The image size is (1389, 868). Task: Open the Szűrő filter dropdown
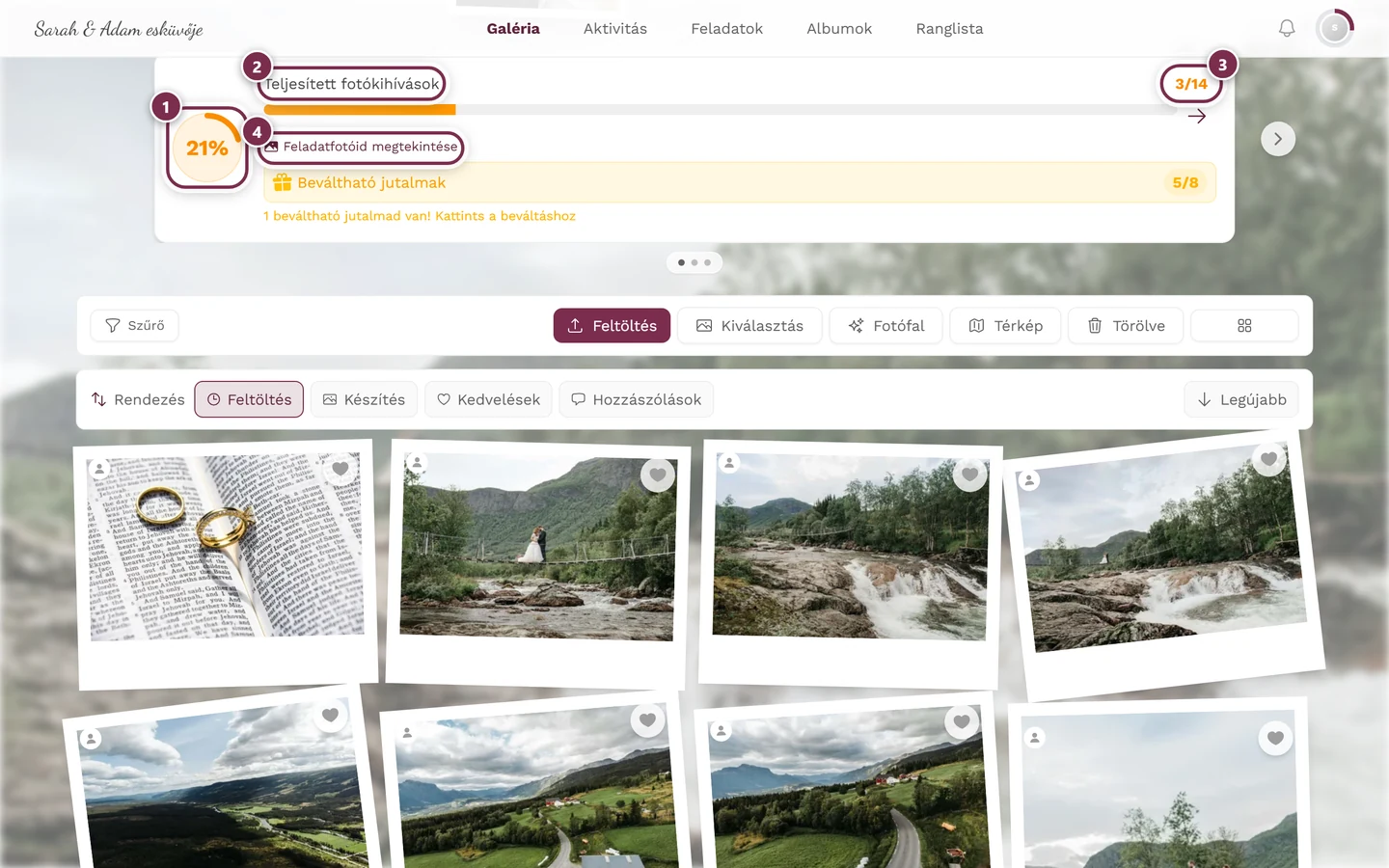tap(134, 326)
